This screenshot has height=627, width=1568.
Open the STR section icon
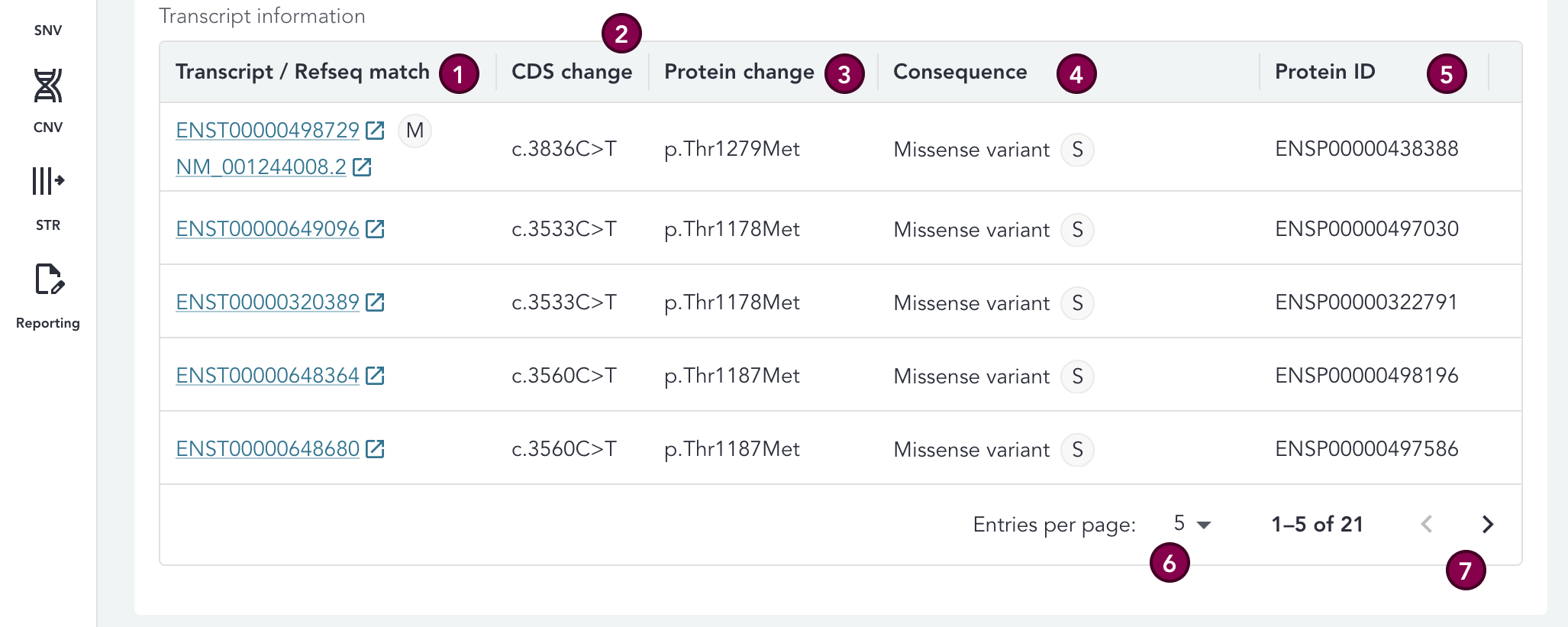(47, 182)
